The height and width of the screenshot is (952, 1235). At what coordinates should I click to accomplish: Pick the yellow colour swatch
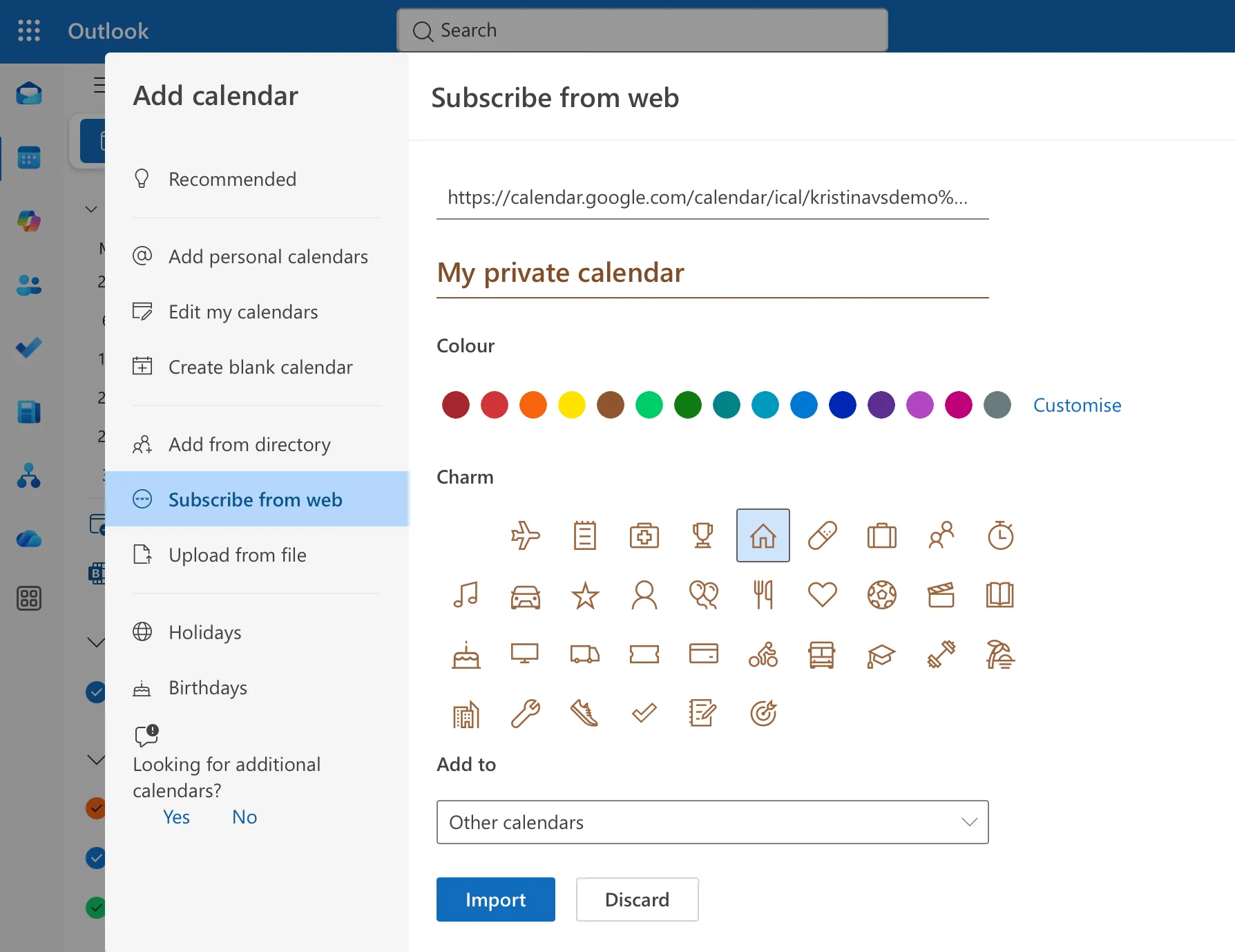point(572,405)
